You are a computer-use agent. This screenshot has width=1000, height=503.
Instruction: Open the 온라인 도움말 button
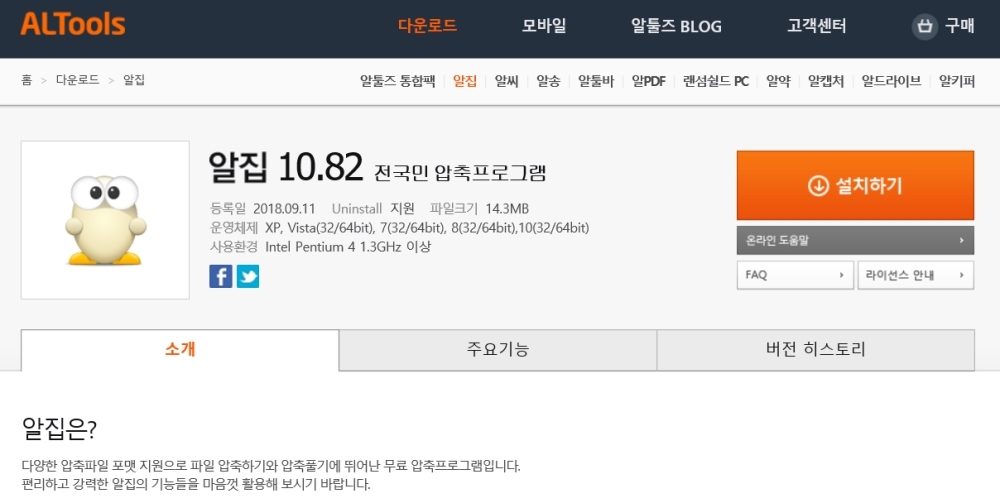(855, 240)
